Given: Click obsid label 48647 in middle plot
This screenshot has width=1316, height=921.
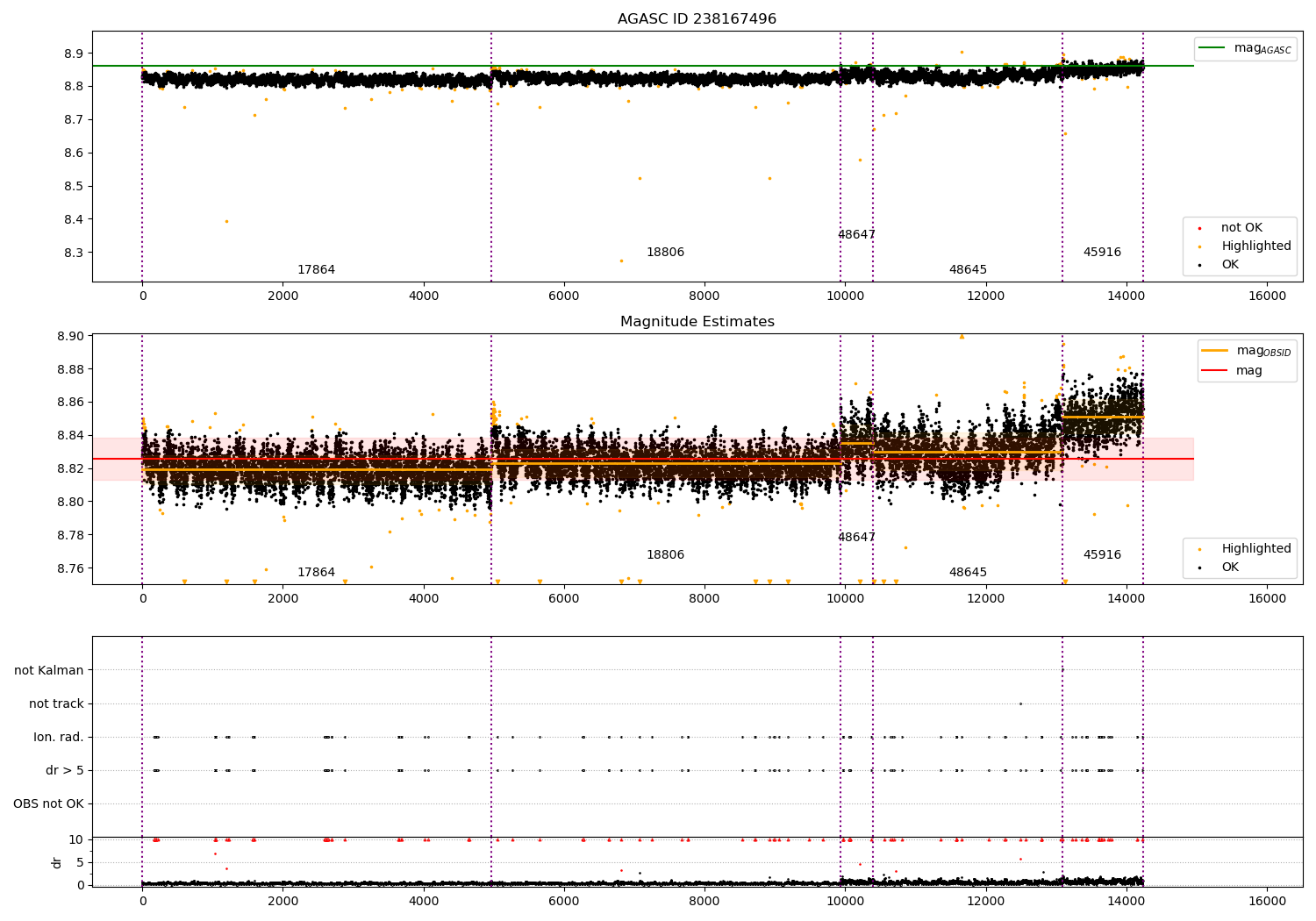Looking at the screenshot, I should pyautogui.click(x=856, y=538).
